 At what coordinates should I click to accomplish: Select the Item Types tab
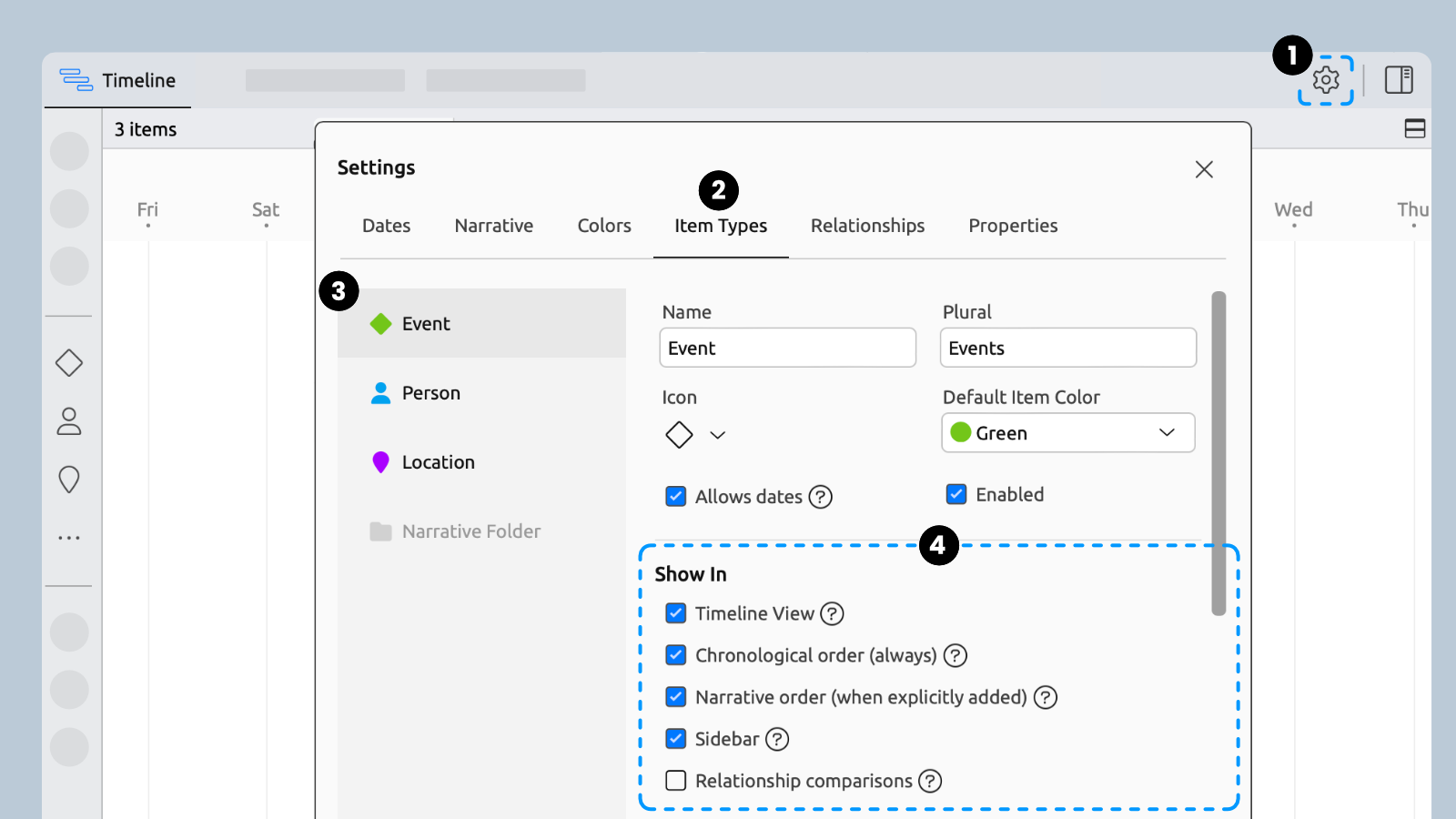pos(721,226)
